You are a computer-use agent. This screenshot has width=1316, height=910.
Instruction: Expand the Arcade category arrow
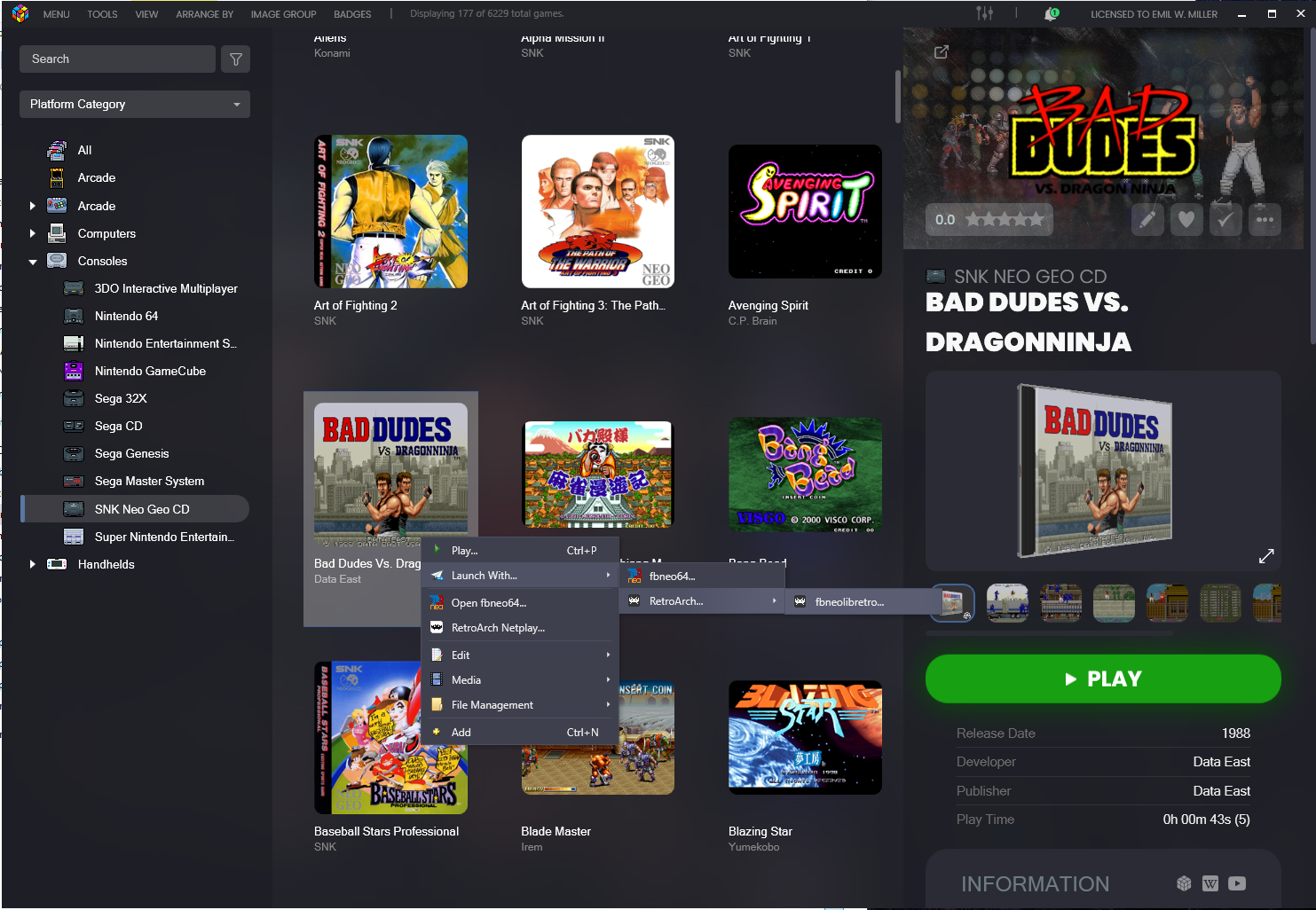click(x=33, y=206)
